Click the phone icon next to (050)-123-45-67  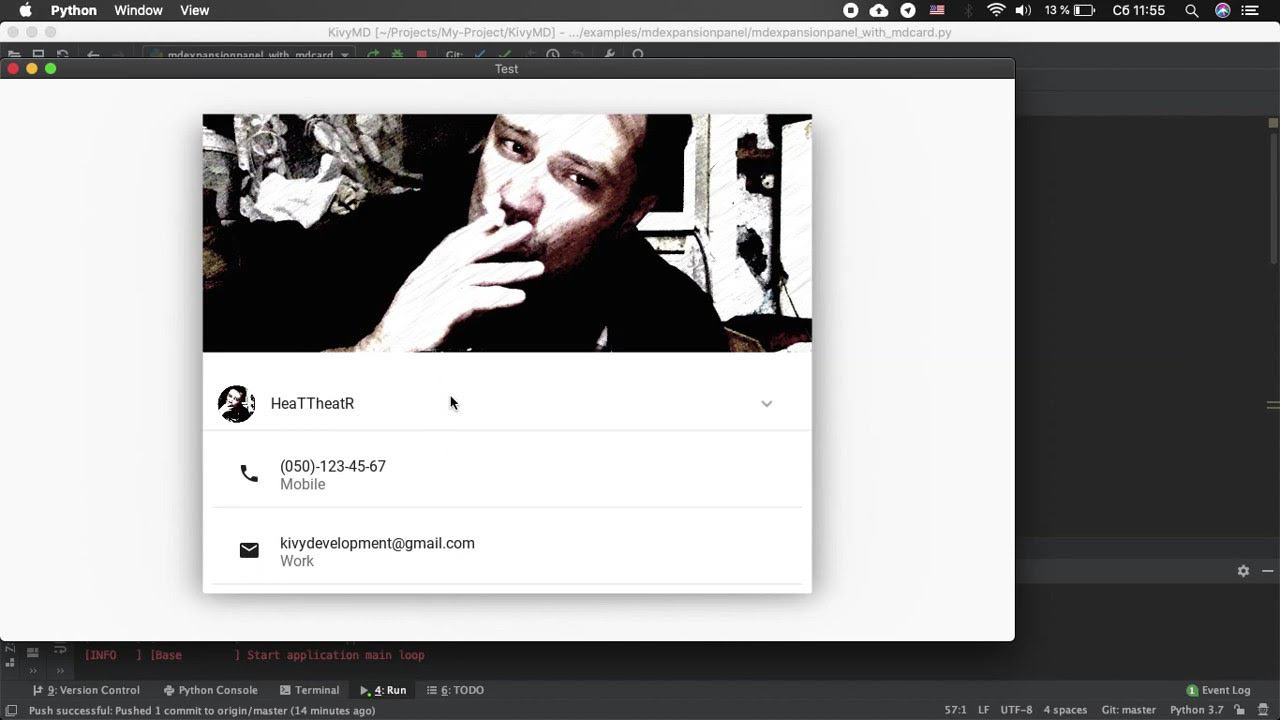coord(249,474)
